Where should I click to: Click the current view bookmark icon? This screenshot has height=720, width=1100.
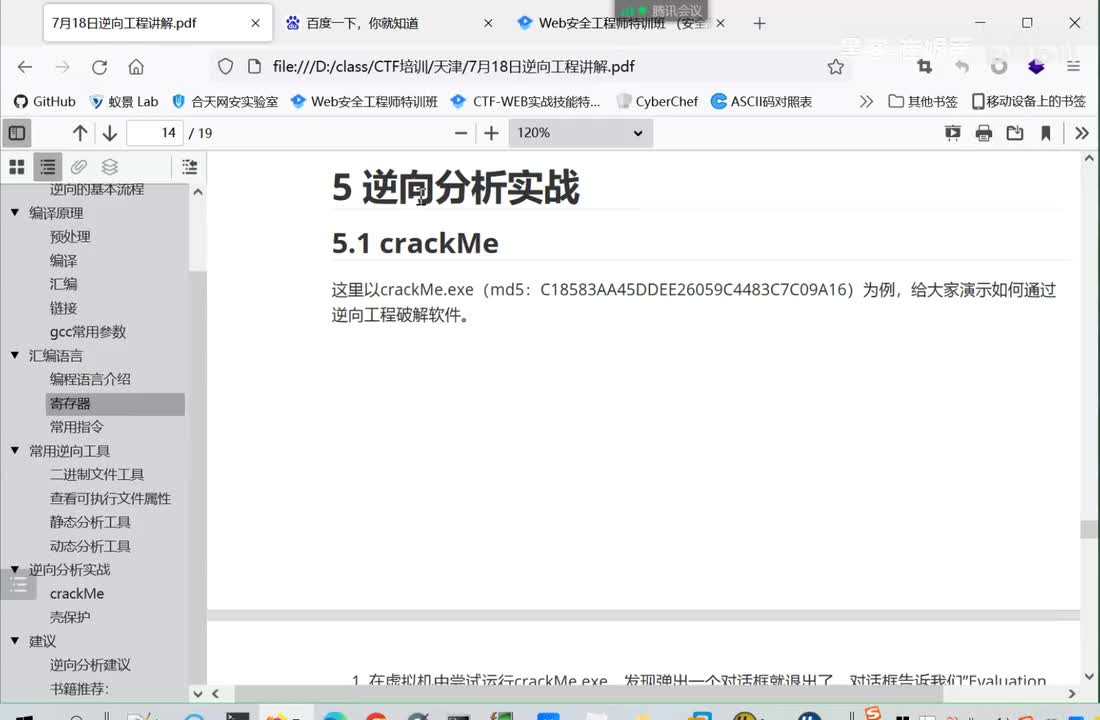pos(1046,133)
